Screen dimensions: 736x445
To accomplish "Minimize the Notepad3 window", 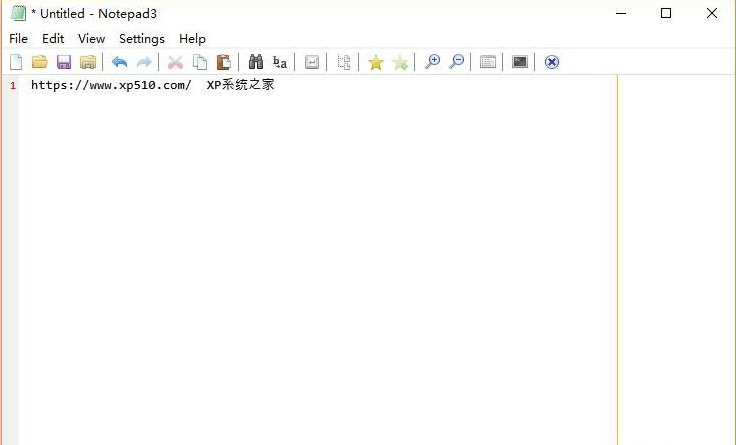I will click(621, 13).
